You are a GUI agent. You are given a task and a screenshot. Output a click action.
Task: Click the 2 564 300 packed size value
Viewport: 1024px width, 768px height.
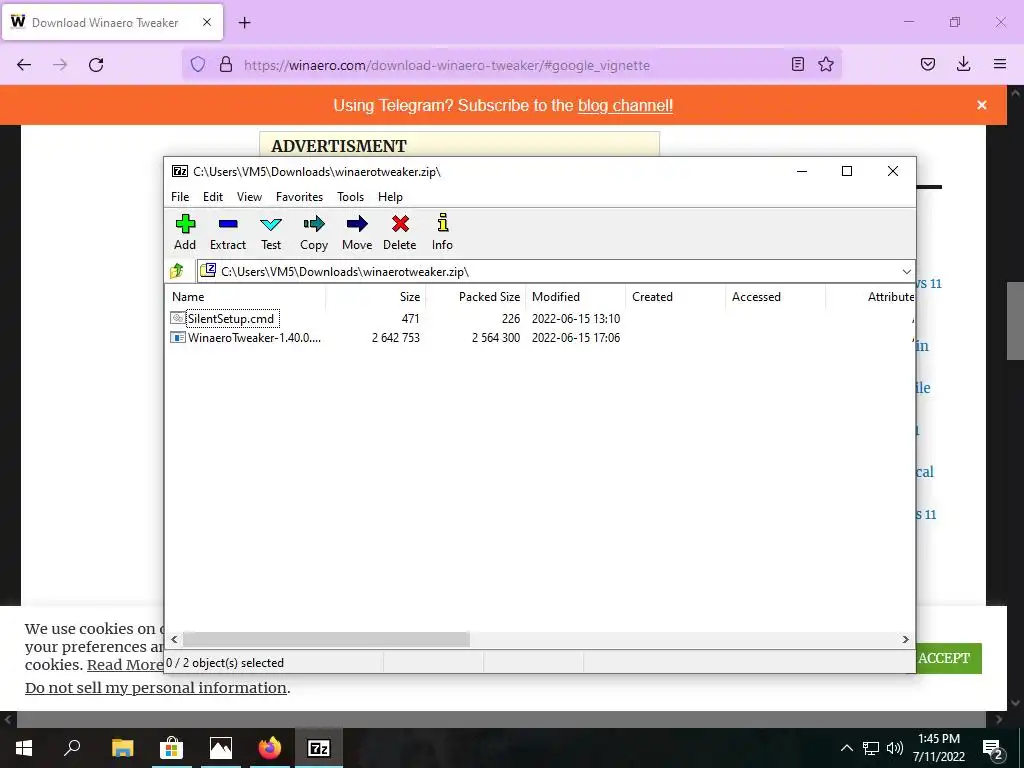tap(496, 338)
